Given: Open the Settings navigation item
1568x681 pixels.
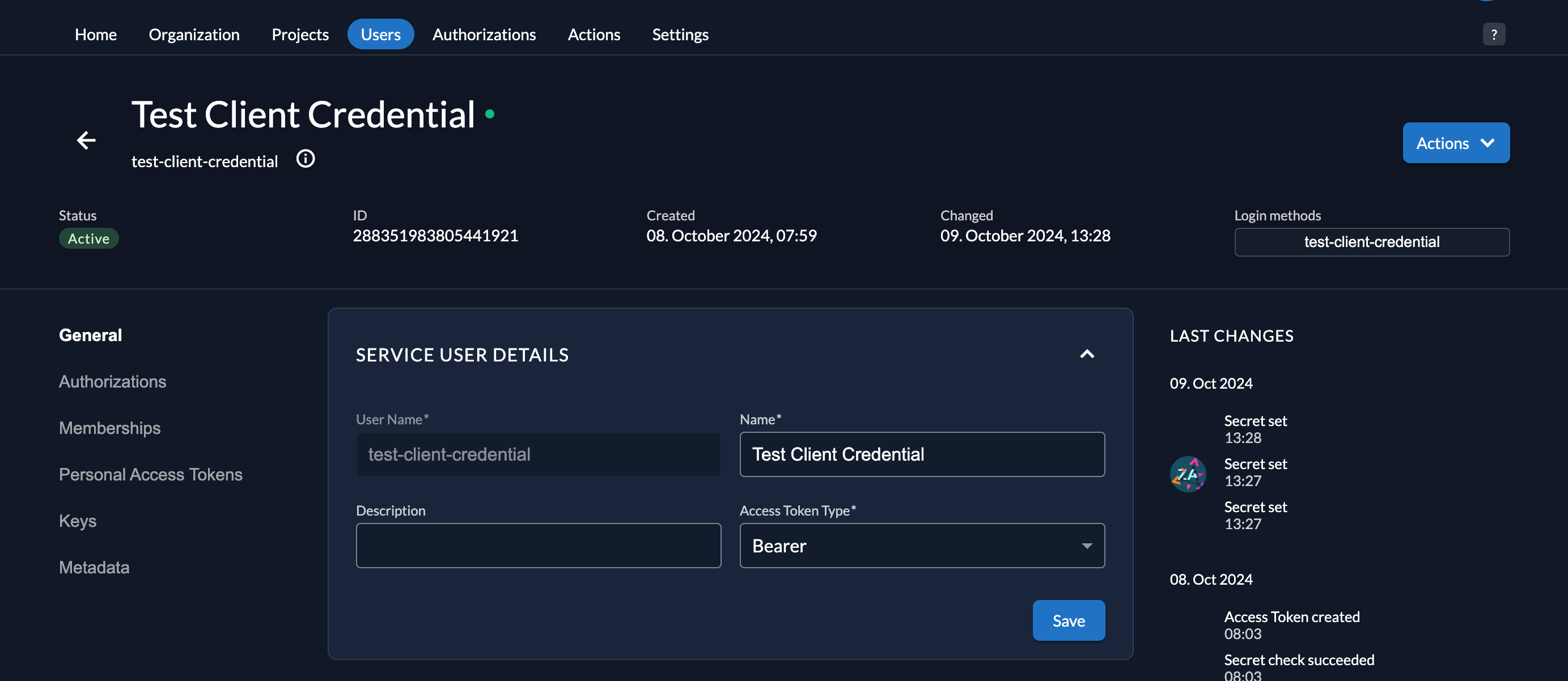Looking at the screenshot, I should coord(680,35).
